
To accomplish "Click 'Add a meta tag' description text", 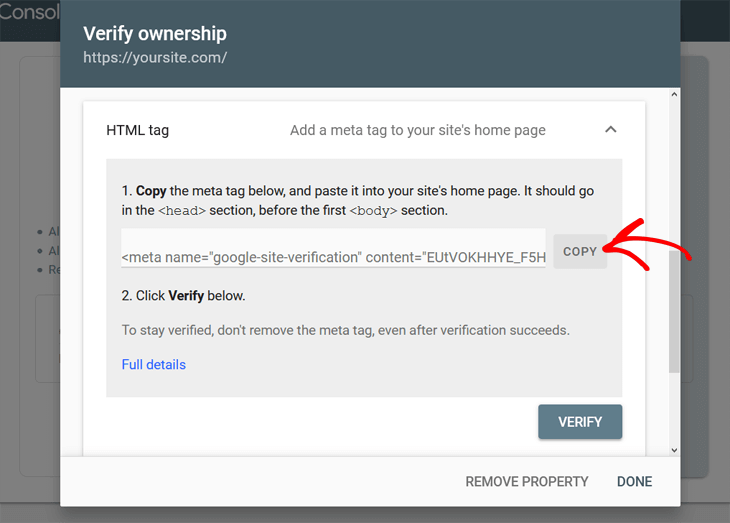I will tap(417, 130).
